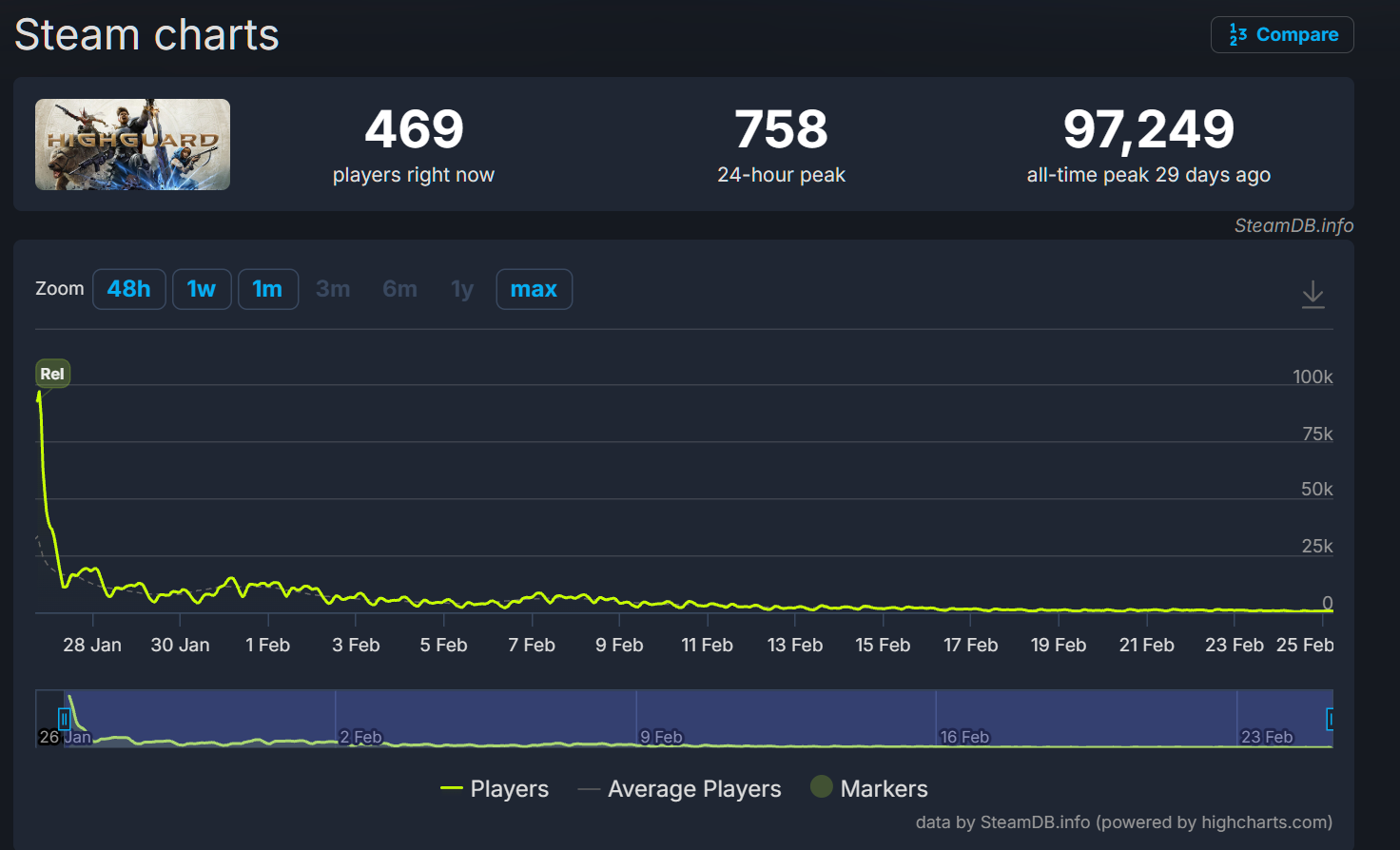Click the '5 Feb' x-axis label
This screenshot has width=1400, height=850.
[x=444, y=645]
